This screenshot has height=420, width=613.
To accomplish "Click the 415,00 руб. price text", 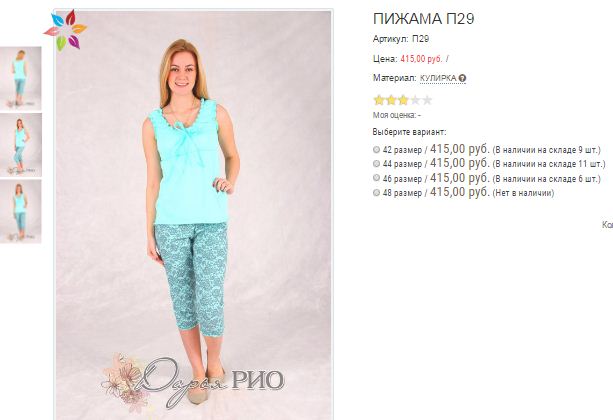I will pyautogui.click(x=421, y=59).
